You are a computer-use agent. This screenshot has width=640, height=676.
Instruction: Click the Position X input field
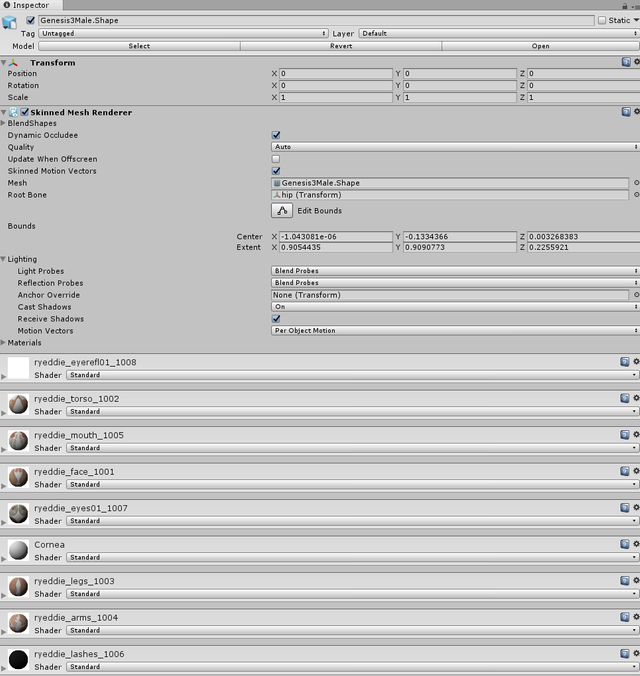click(x=336, y=73)
